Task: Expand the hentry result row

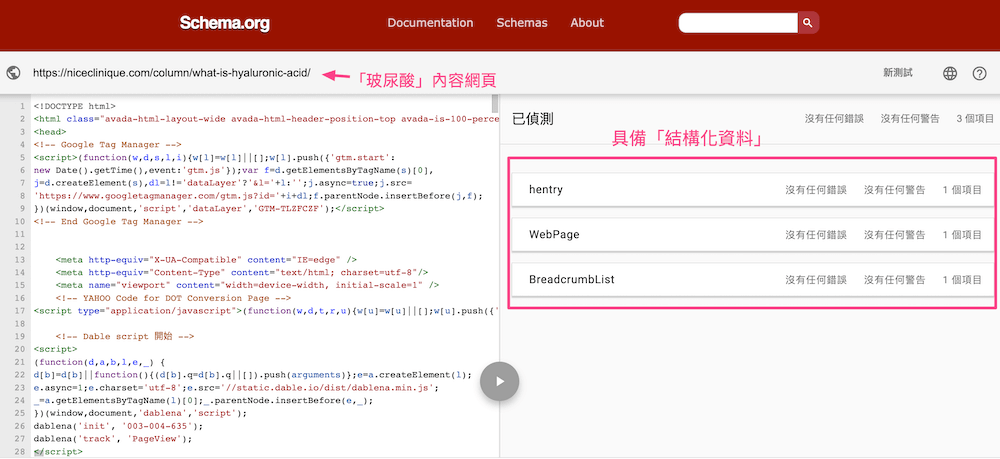Action: (x=753, y=190)
